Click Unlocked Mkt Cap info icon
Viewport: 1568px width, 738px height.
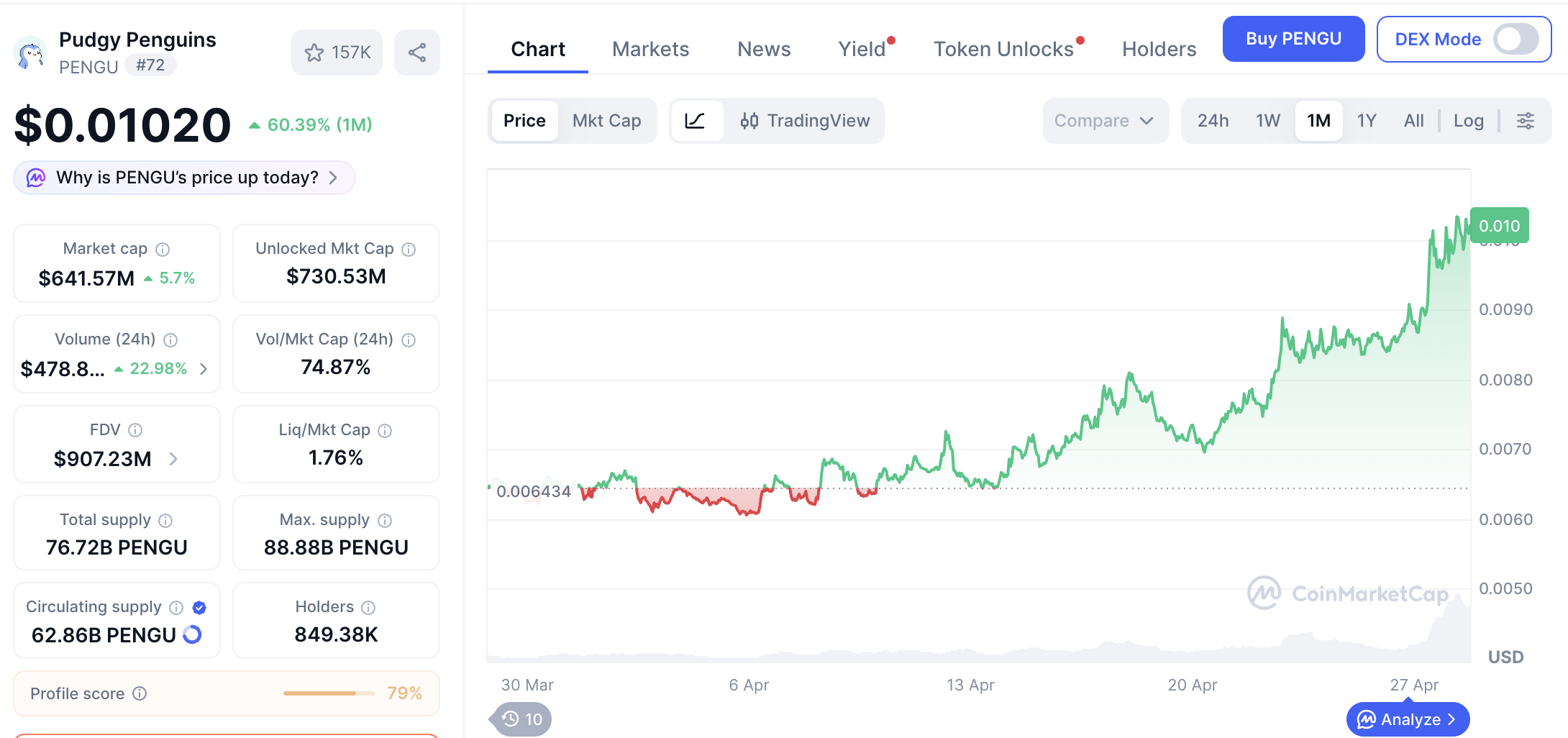(409, 249)
